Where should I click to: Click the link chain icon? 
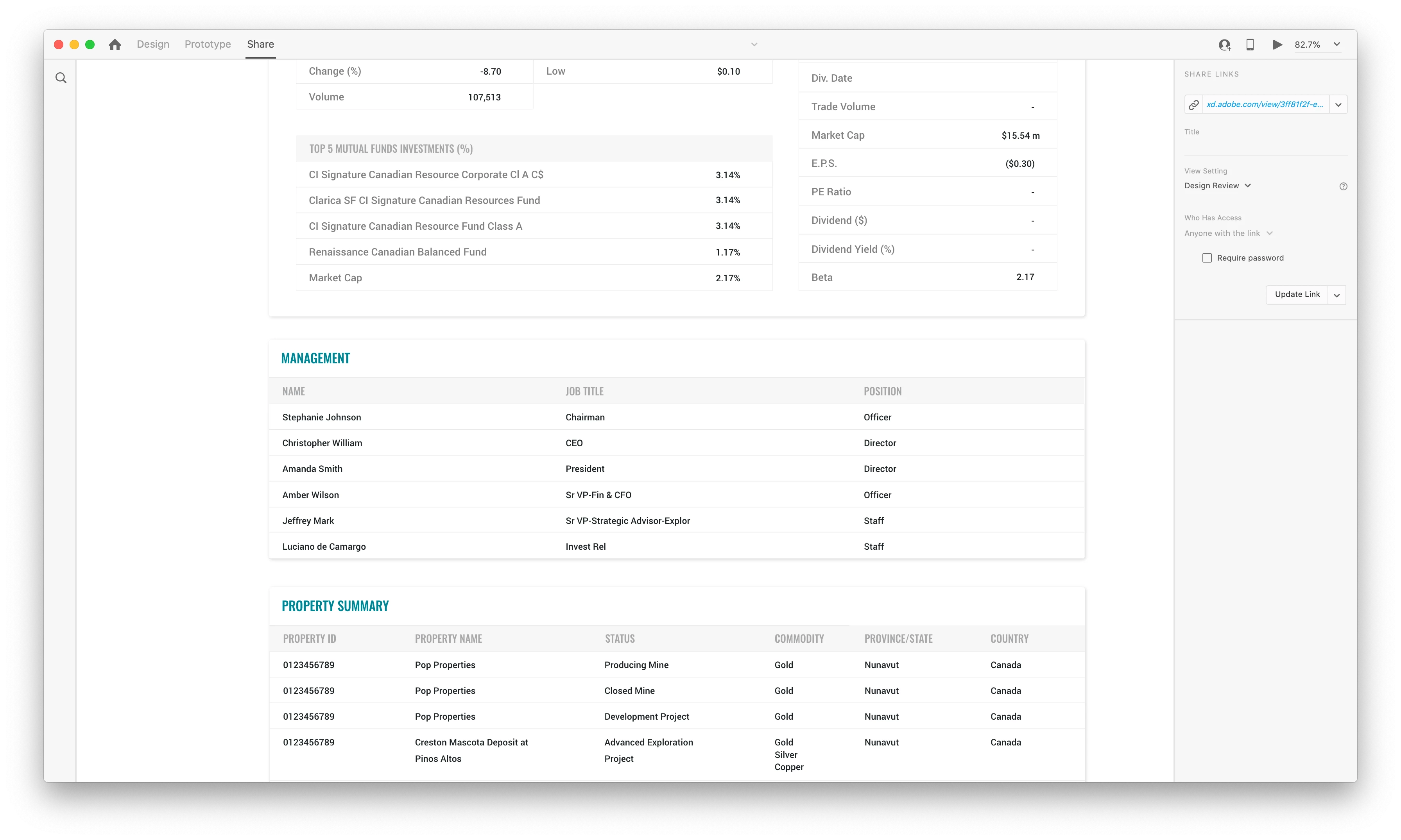[x=1194, y=105]
